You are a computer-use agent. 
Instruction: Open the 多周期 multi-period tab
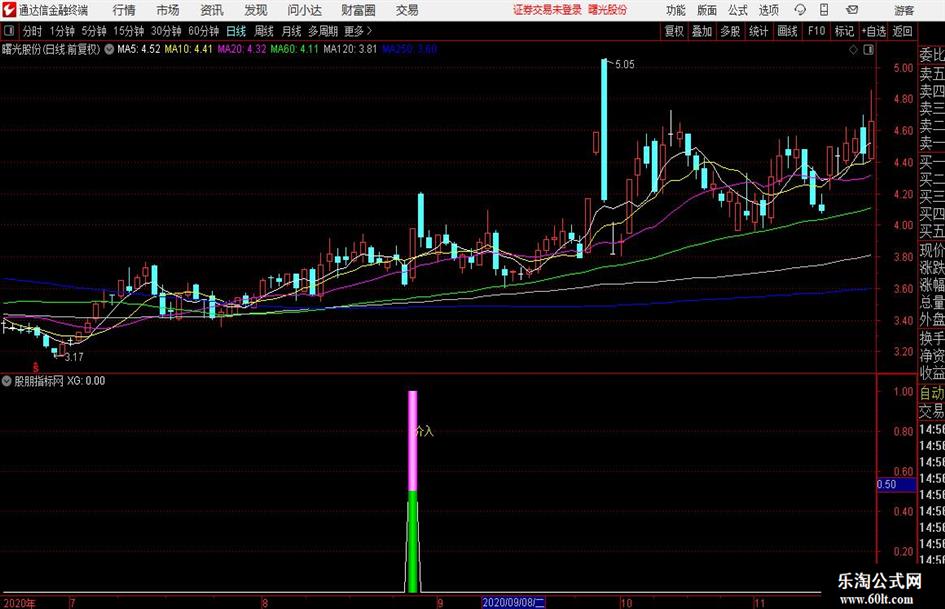click(323, 31)
